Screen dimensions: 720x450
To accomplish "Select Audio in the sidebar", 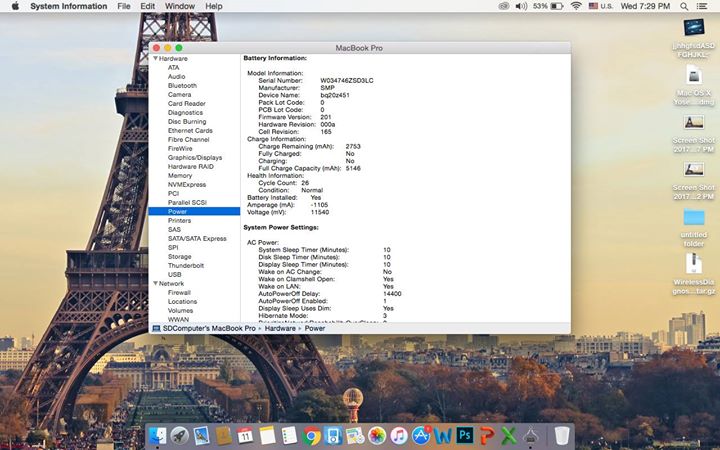I will pos(176,77).
